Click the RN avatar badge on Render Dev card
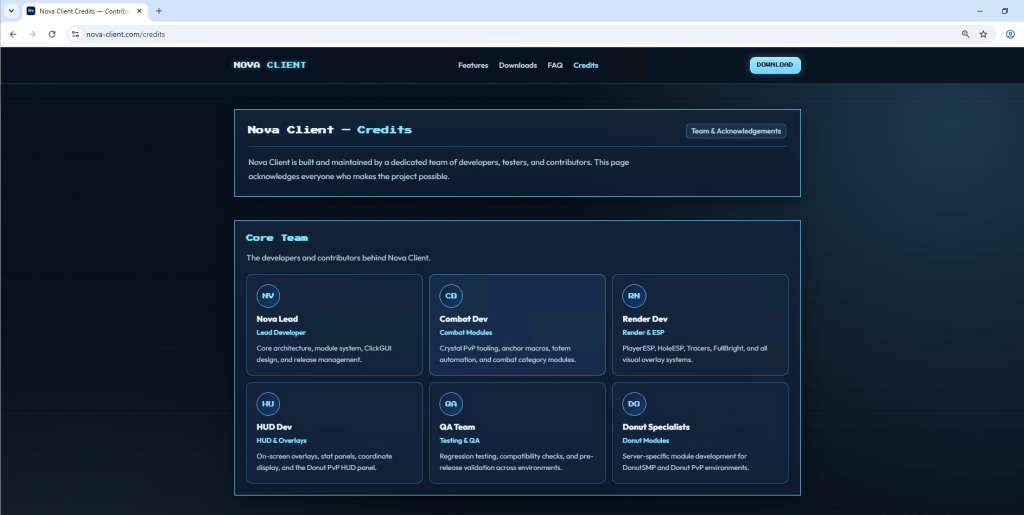This screenshot has height=515, width=1024. [634, 296]
